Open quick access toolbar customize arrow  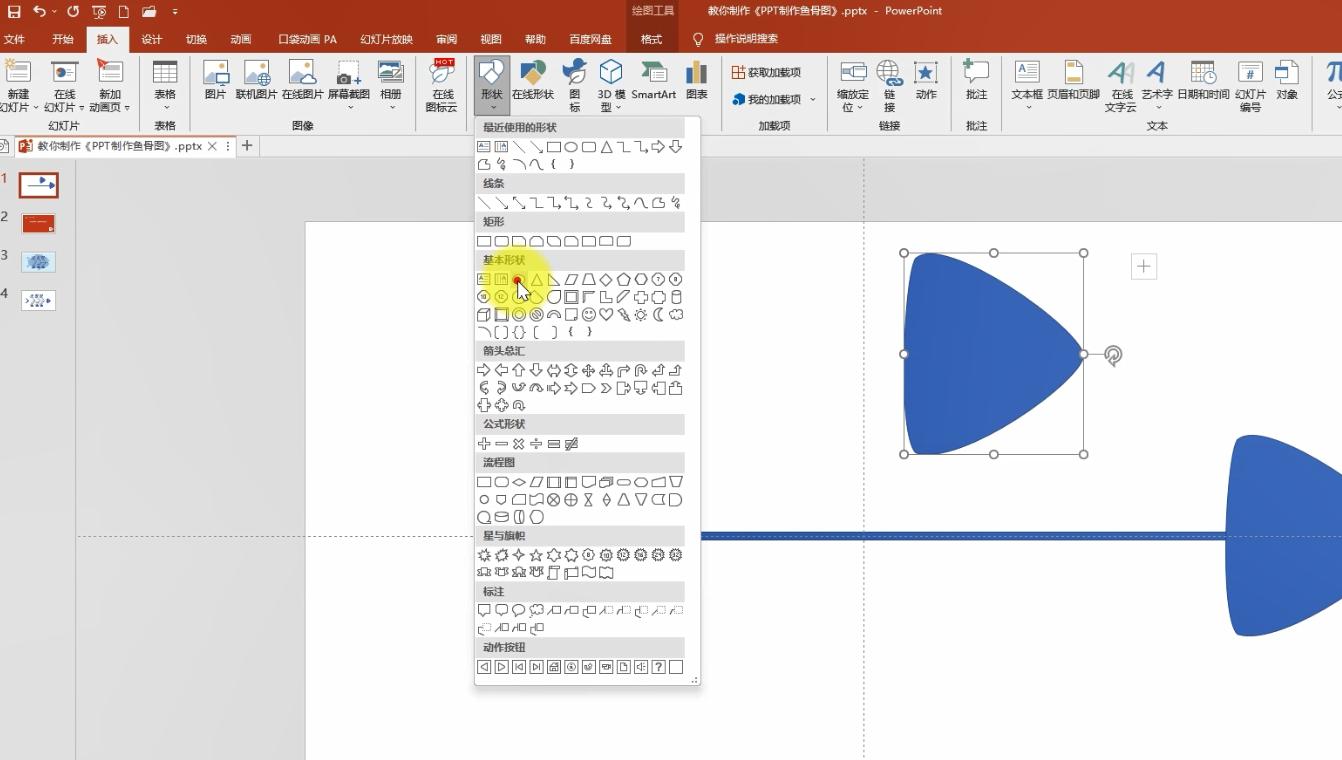click(x=175, y=12)
